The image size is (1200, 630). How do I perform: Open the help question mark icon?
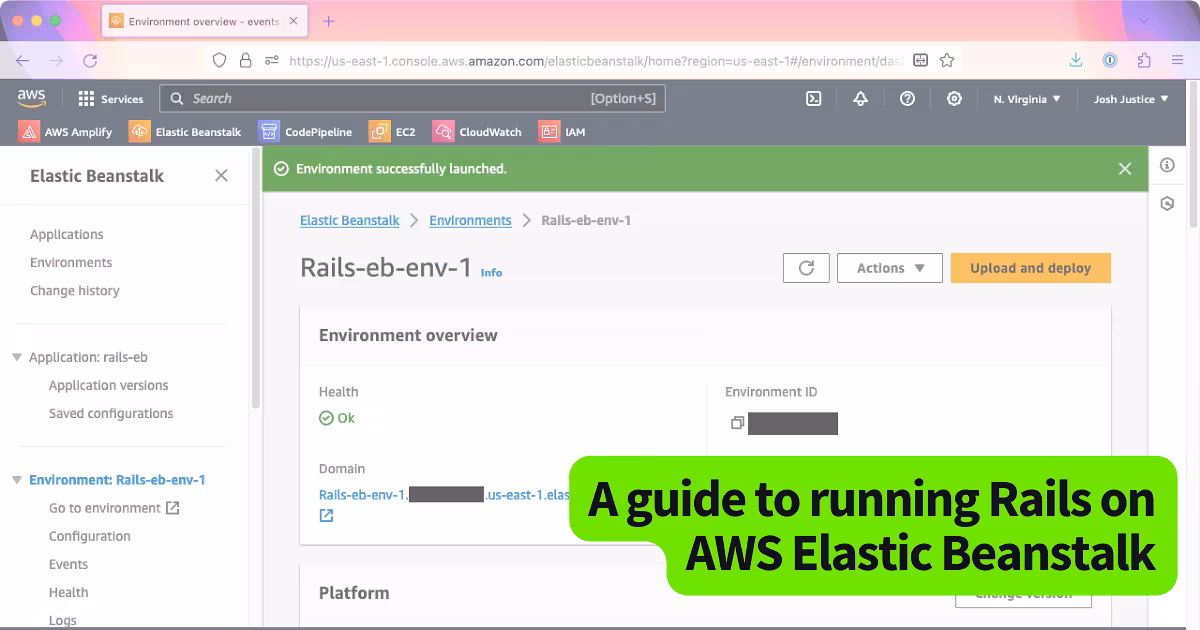click(x=907, y=99)
